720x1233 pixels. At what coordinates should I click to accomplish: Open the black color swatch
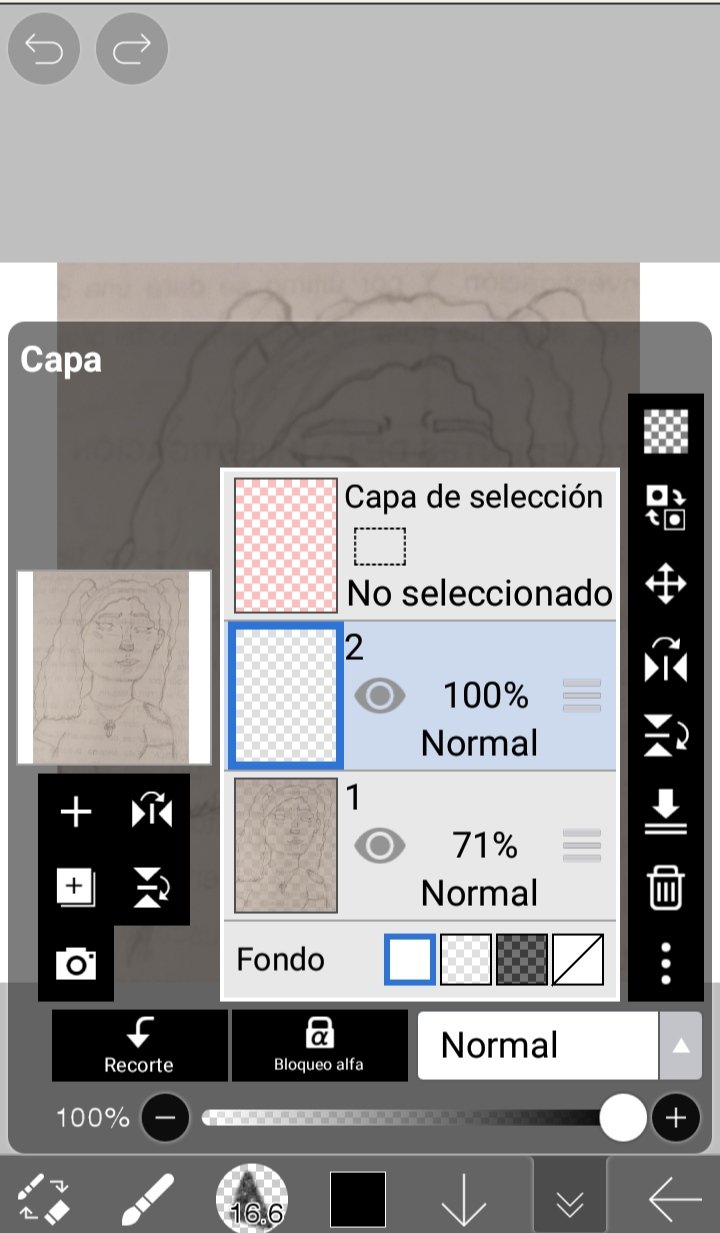click(358, 1198)
